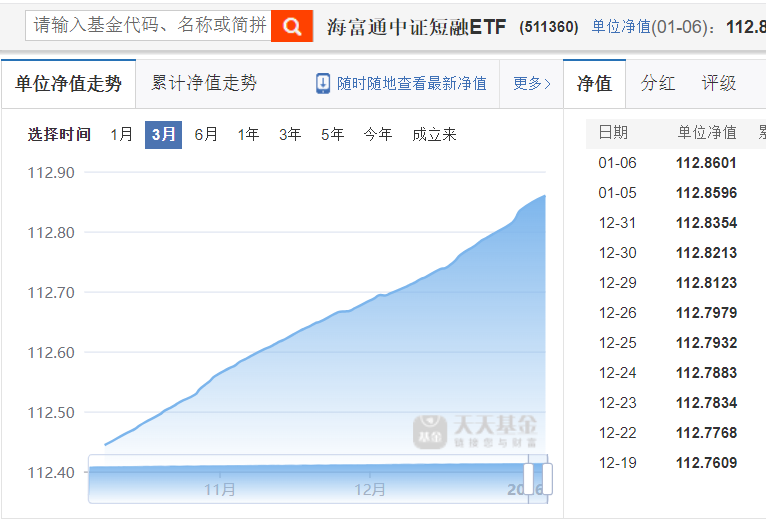The height and width of the screenshot is (519, 766).
Task: Click the fund search input field
Action: click(148, 26)
